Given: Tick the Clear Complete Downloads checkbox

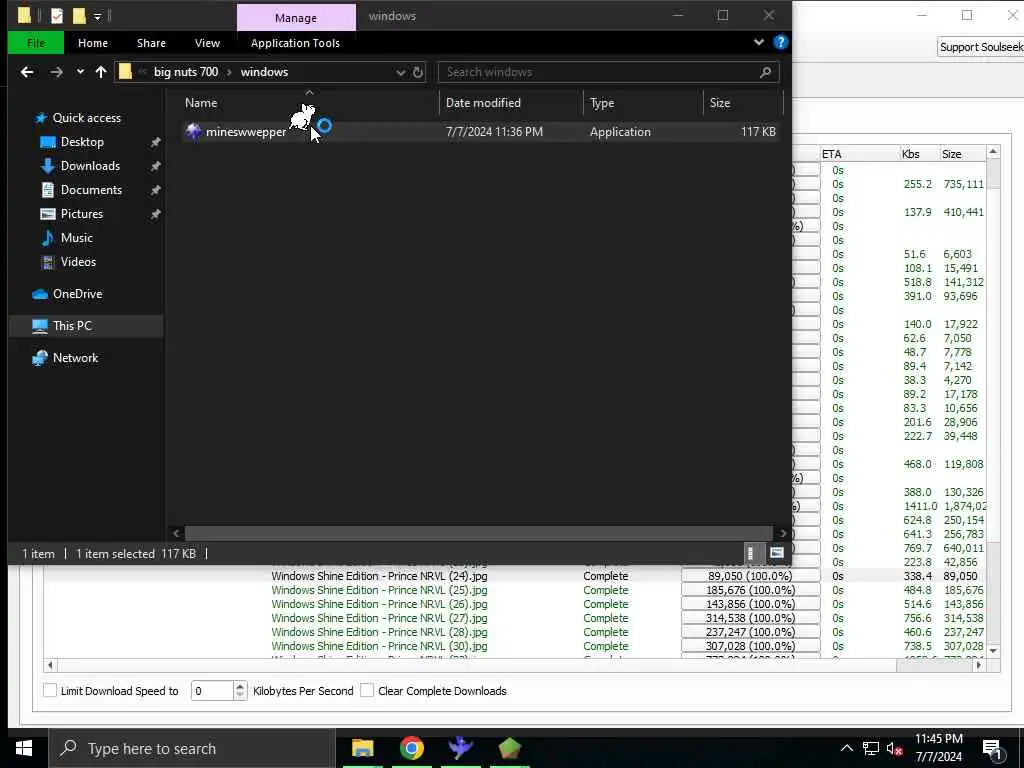Looking at the screenshot, I should pos(367,690).
